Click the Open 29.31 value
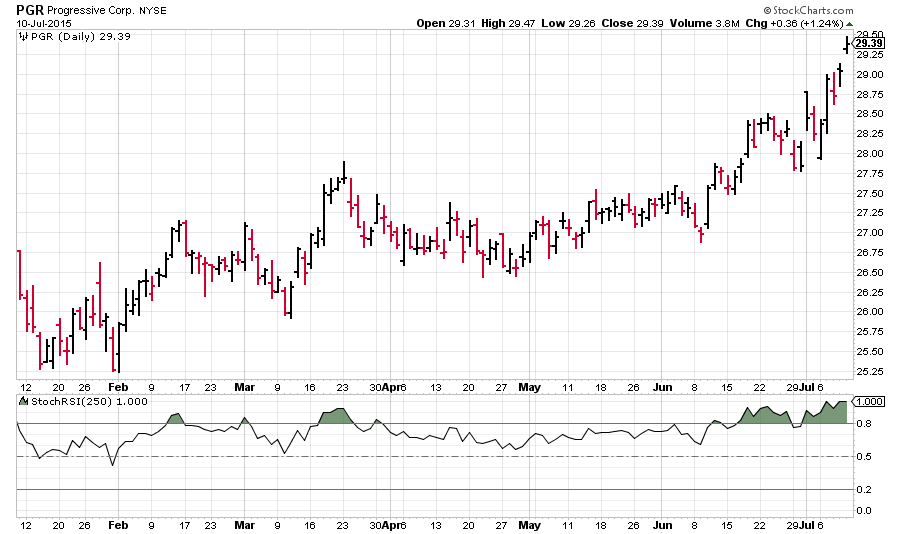 pos(446,24)
